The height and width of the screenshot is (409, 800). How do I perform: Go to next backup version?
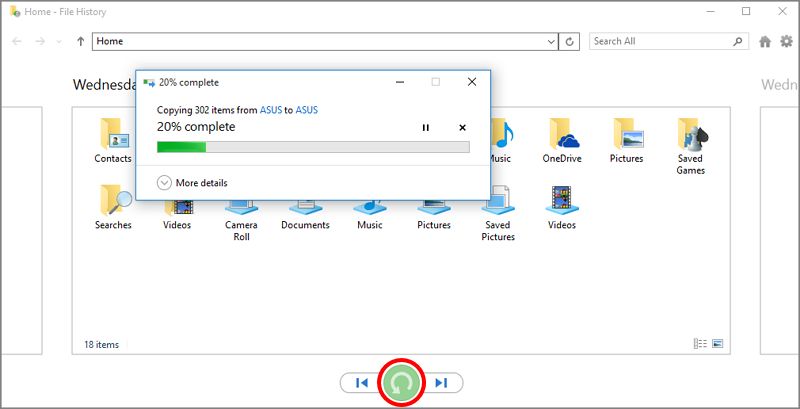coord(441,382)
